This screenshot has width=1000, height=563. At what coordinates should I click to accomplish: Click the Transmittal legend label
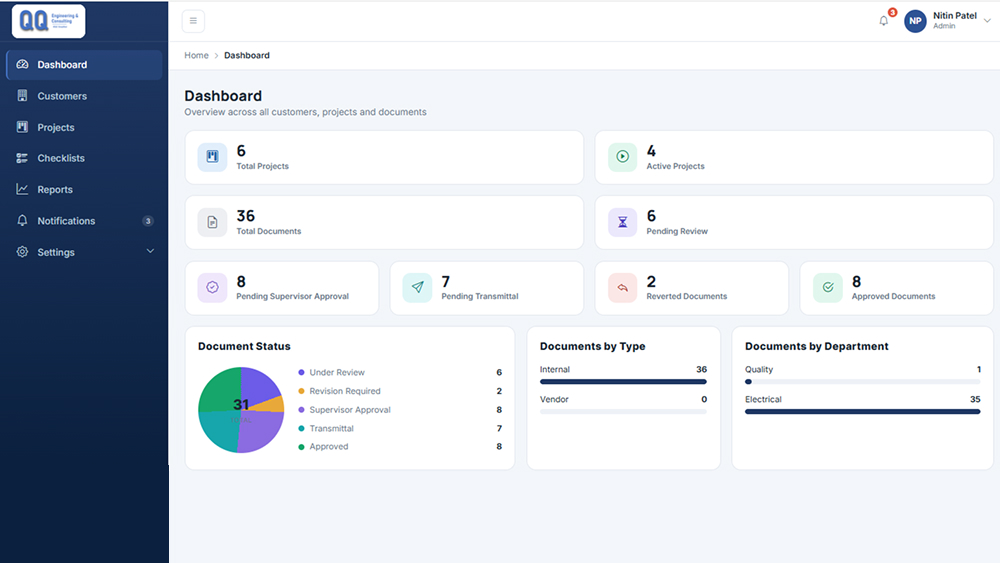click(x=332, y=428)
